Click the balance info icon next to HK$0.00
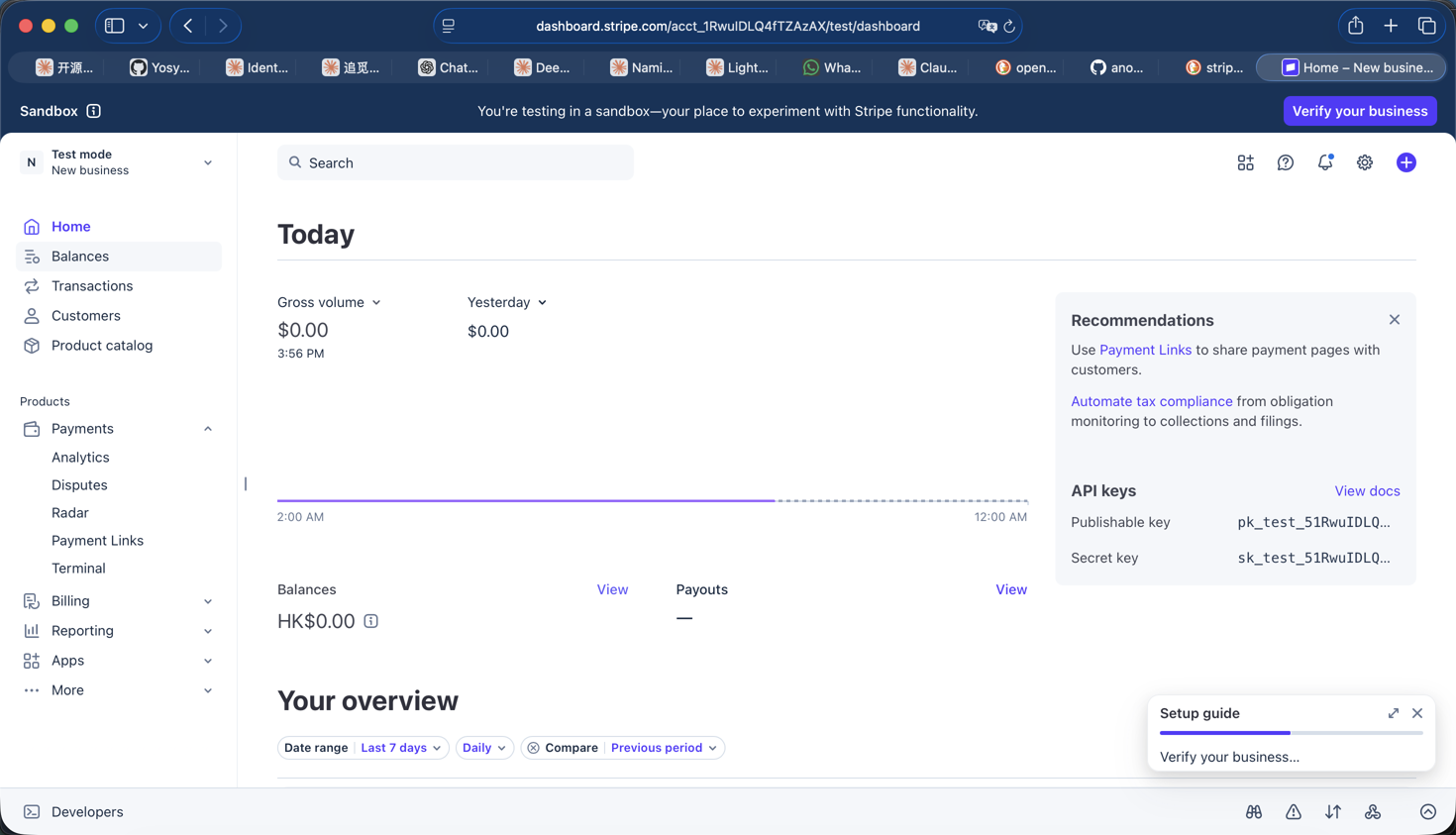This screenshot has width=1456, height=835. [370, 621]
